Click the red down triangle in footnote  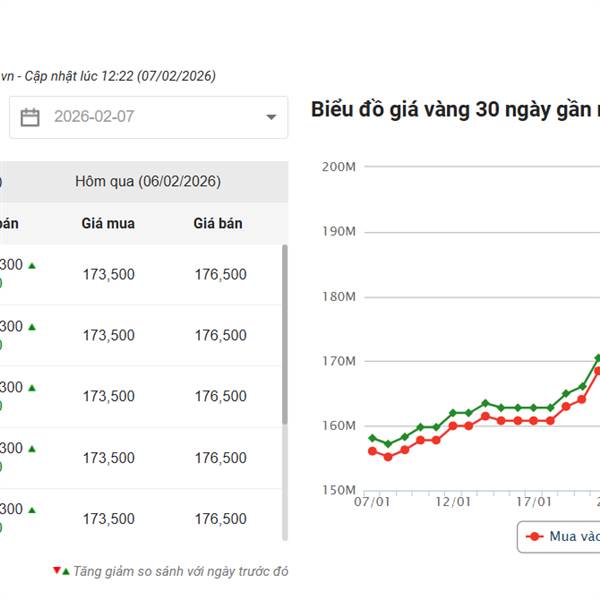(57, 570)
